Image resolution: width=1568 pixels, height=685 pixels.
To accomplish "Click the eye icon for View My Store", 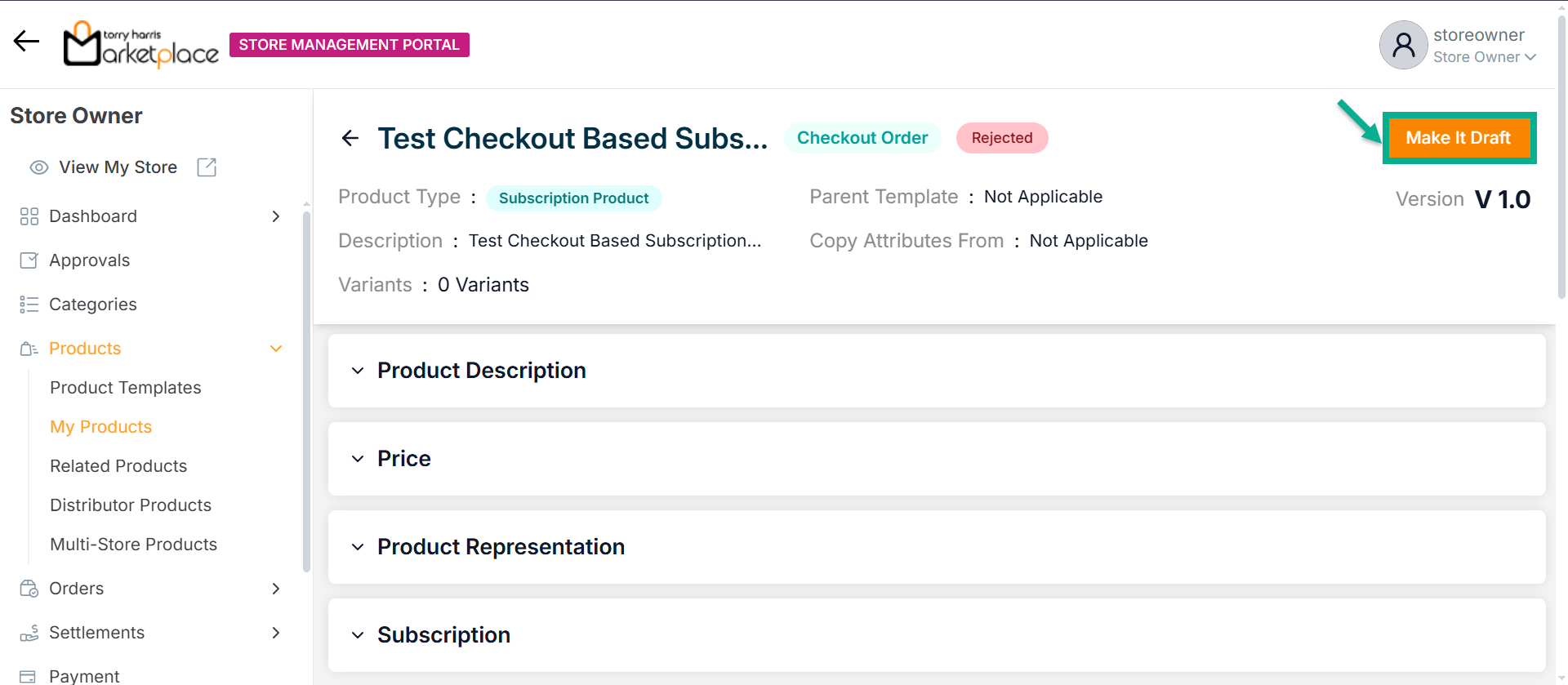I will point(38,167).
